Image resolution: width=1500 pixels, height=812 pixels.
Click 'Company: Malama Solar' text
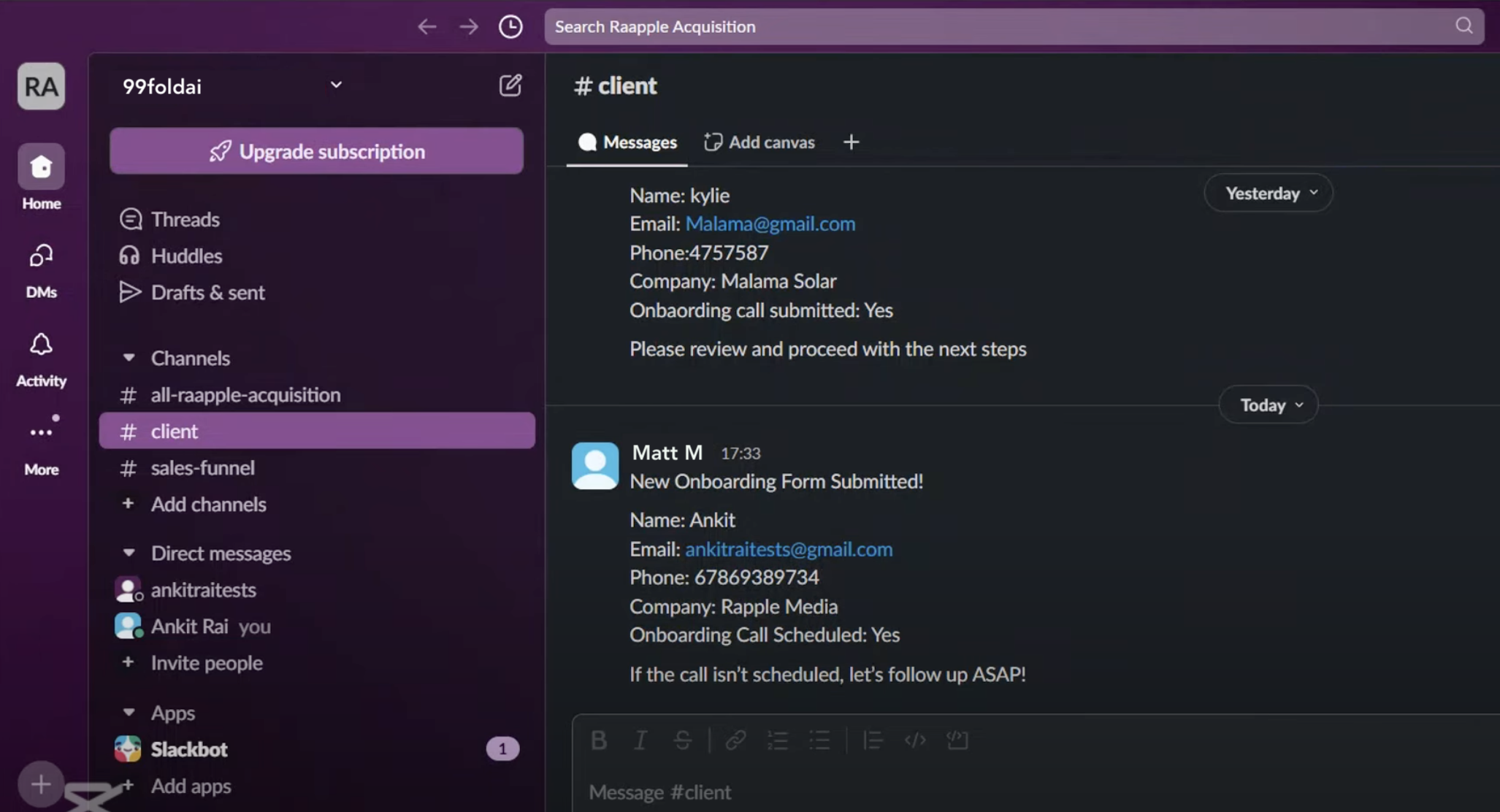coord(733,281)
